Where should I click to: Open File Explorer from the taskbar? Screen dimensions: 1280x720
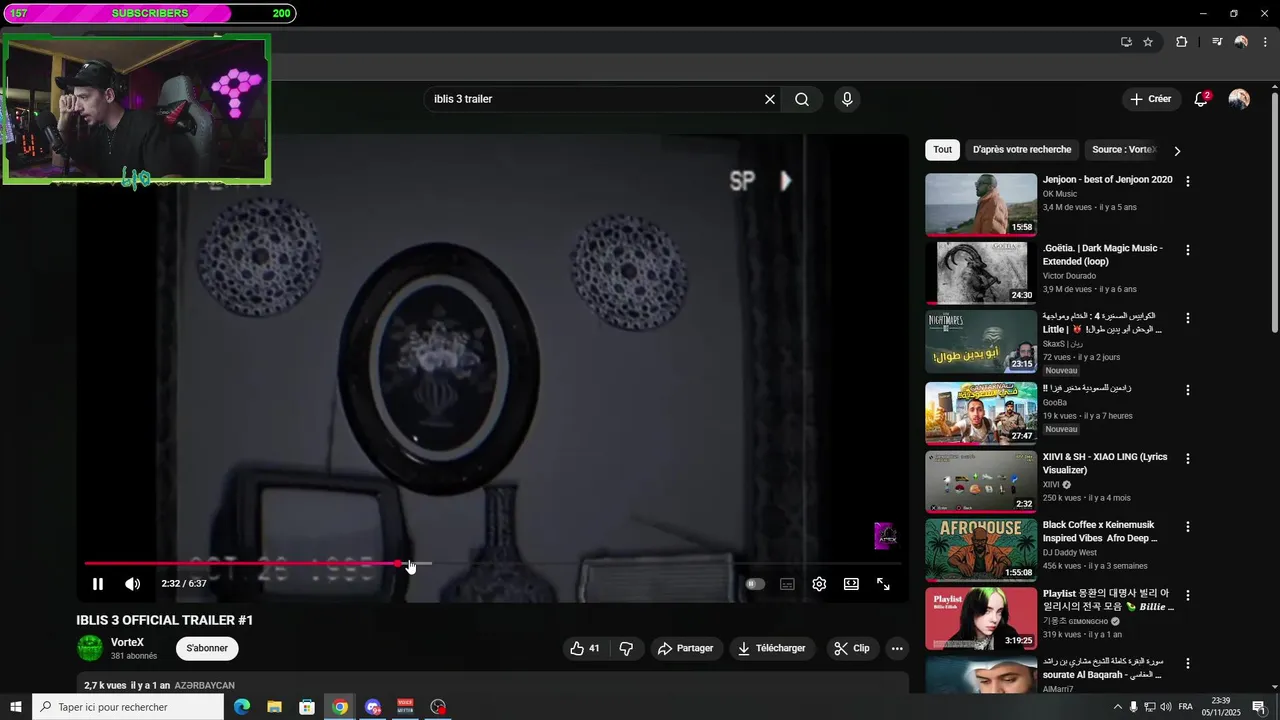[274, 707]
